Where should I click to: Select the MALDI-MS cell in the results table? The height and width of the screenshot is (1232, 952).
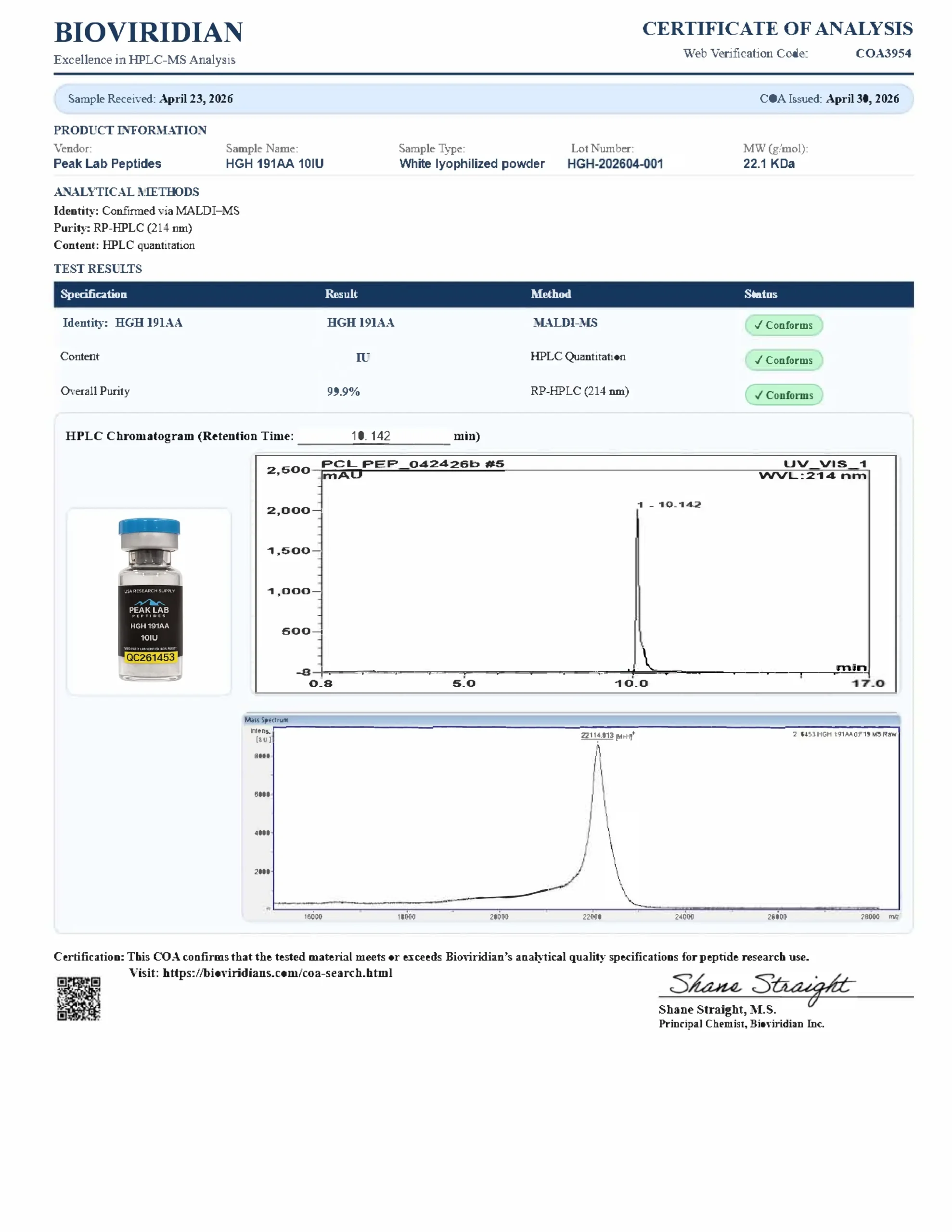pos(565,322)
